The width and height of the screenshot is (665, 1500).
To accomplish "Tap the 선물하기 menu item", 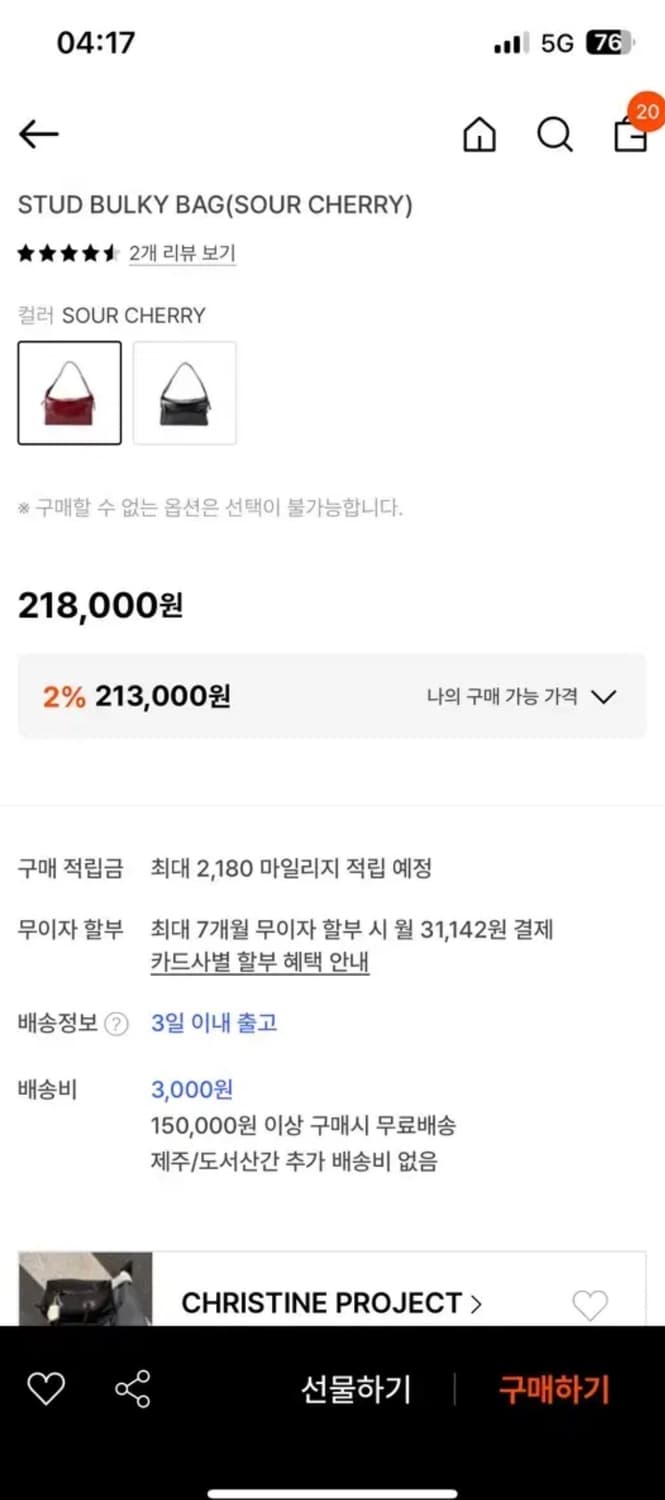I will 355,1388.
